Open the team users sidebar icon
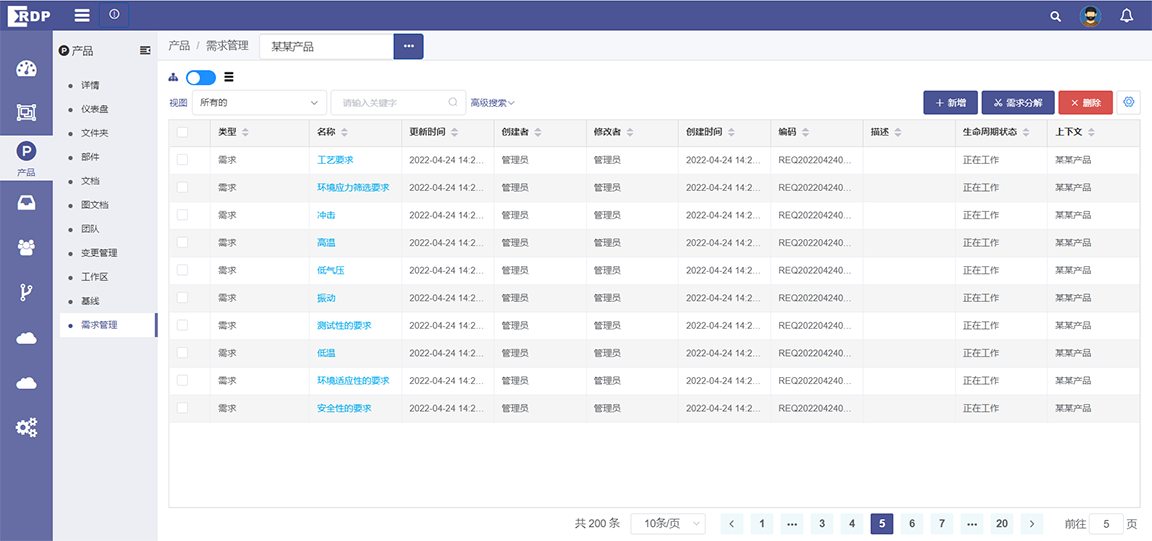Screen dimensions: 1152x541 click(26, 248)
